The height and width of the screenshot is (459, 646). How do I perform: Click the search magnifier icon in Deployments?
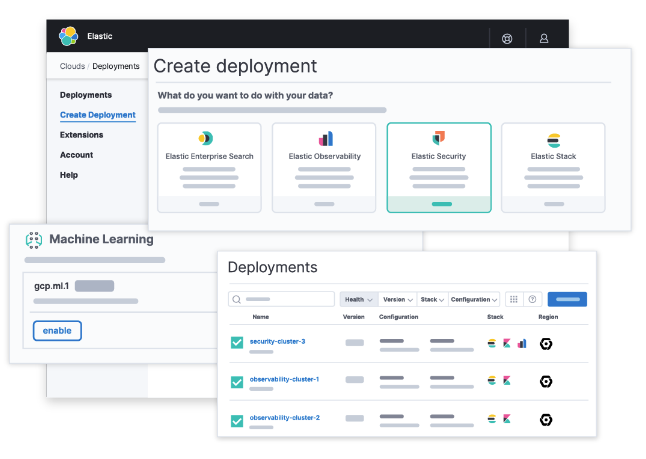click(x=236, y=299)
